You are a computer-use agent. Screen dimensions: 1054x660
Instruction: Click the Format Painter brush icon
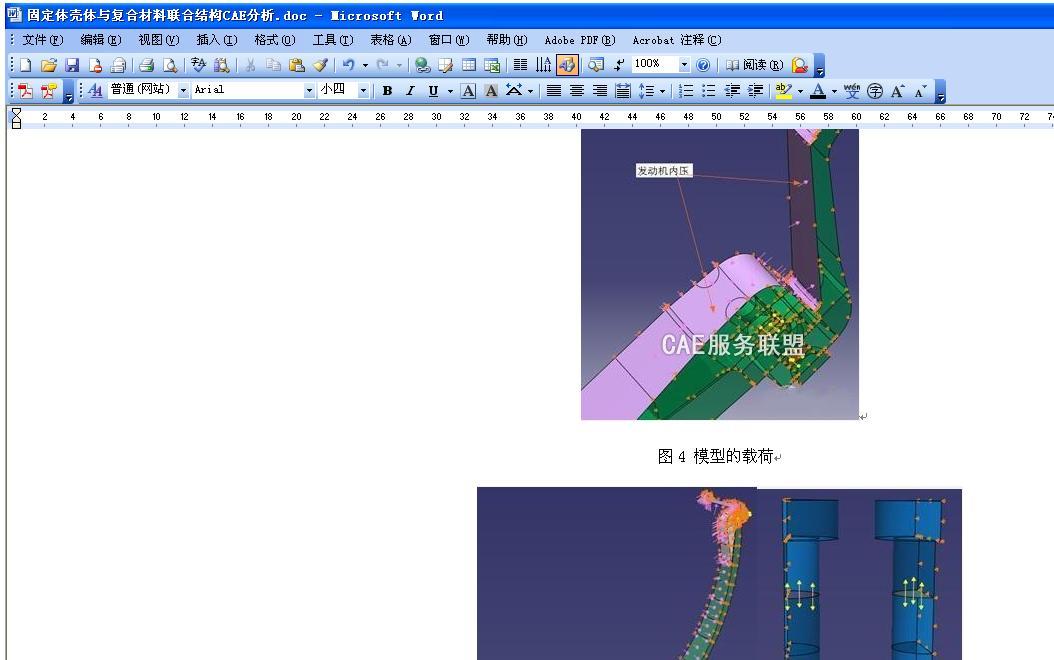[320, 65]
